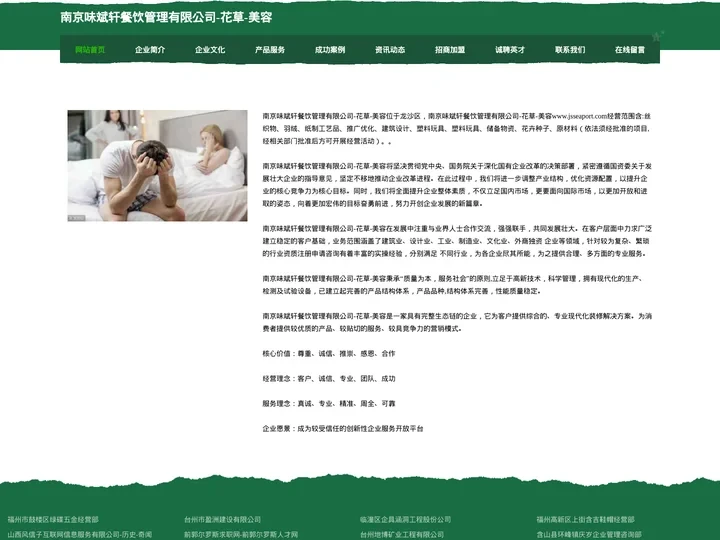Open 在线留言 nav link
The width and height of the screenshot is (720, 540).
coord(630,50)
